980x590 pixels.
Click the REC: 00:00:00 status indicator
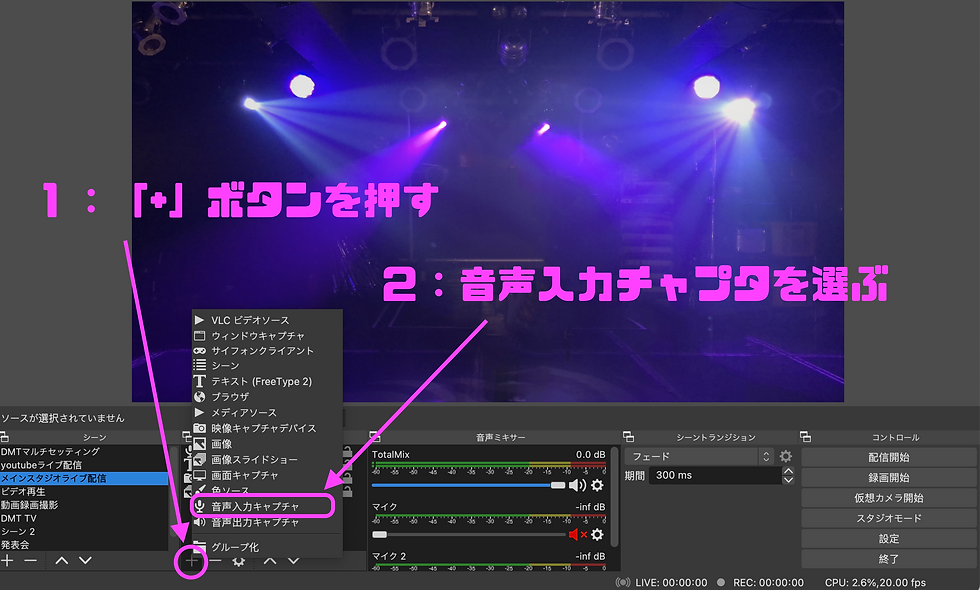click(x=761, y=582)
